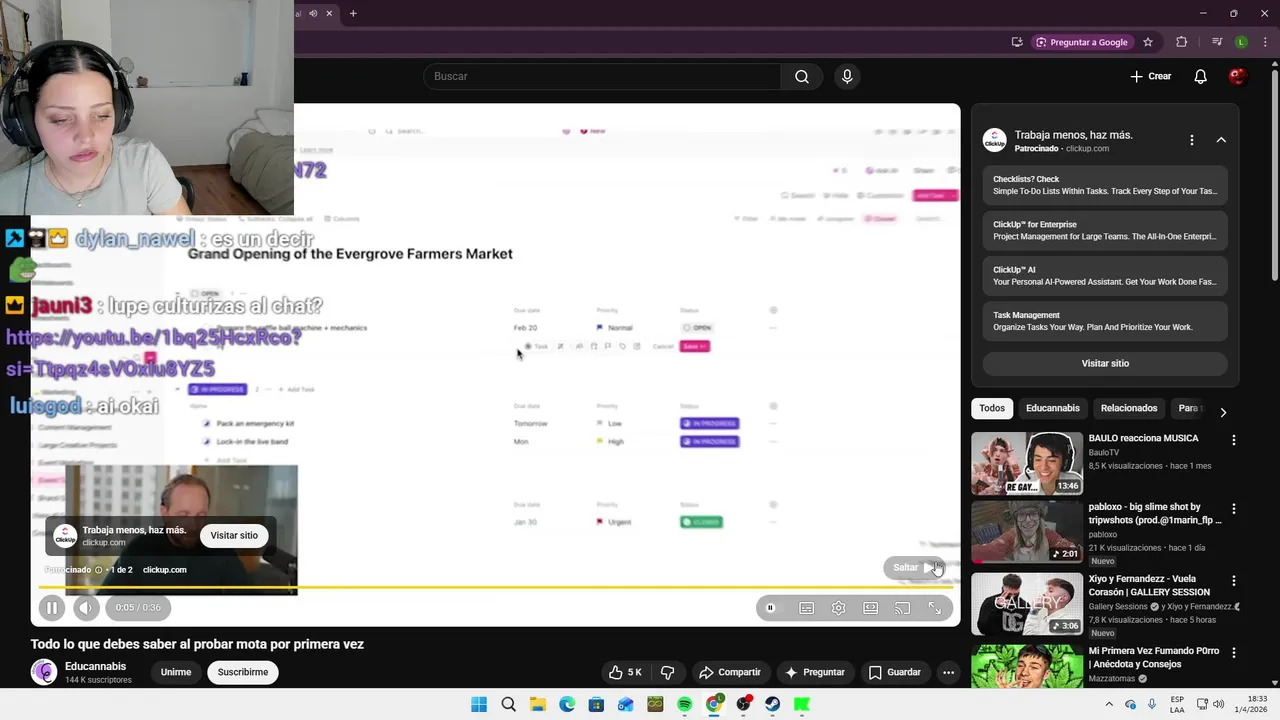Image resolution: width=1280 pixels, height=720 pixels.
Task: Click the install app icon in address bar
Action: click(x=1017, y=42)
